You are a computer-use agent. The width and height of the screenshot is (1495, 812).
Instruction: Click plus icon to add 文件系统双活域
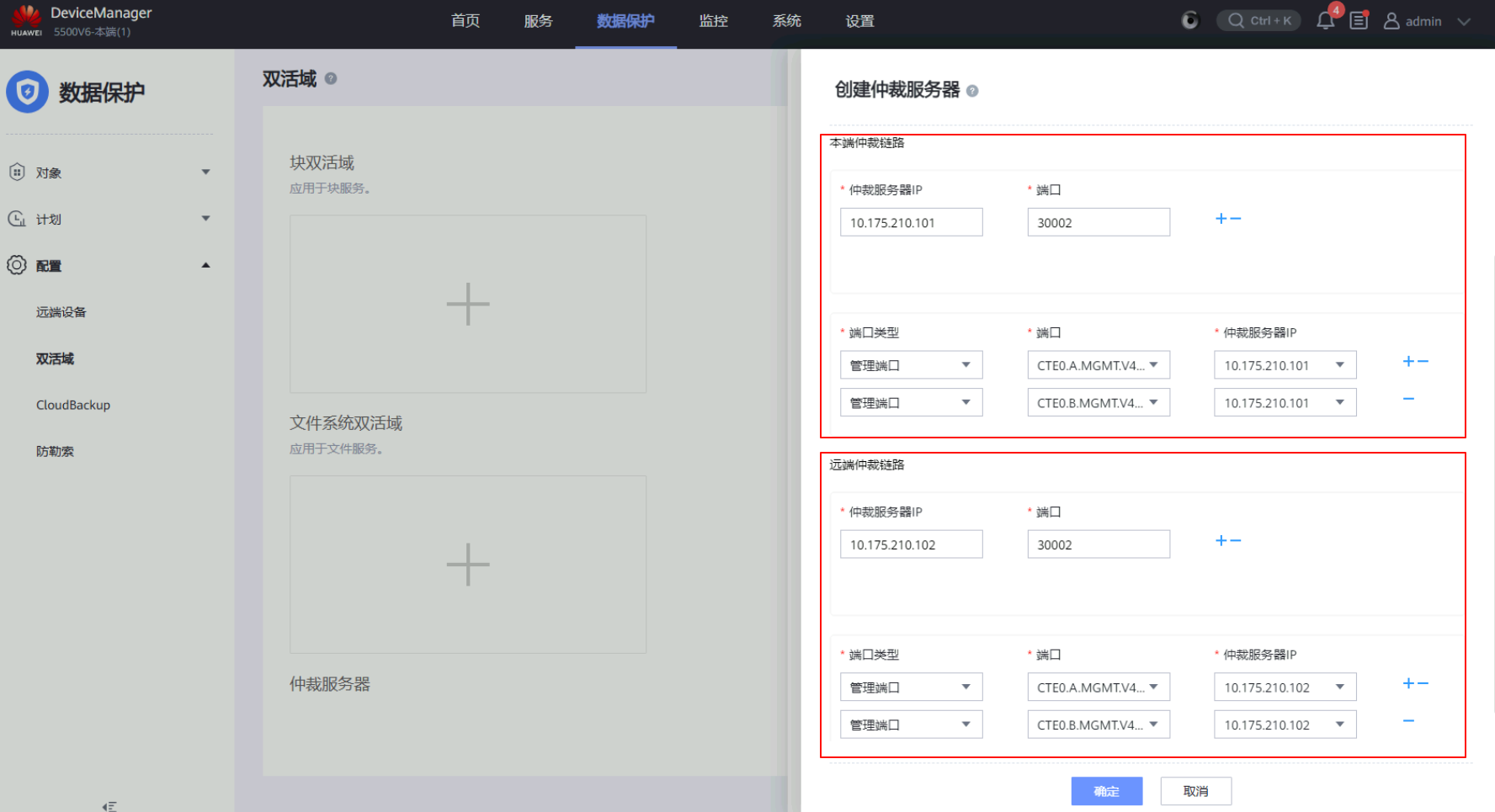468,564
